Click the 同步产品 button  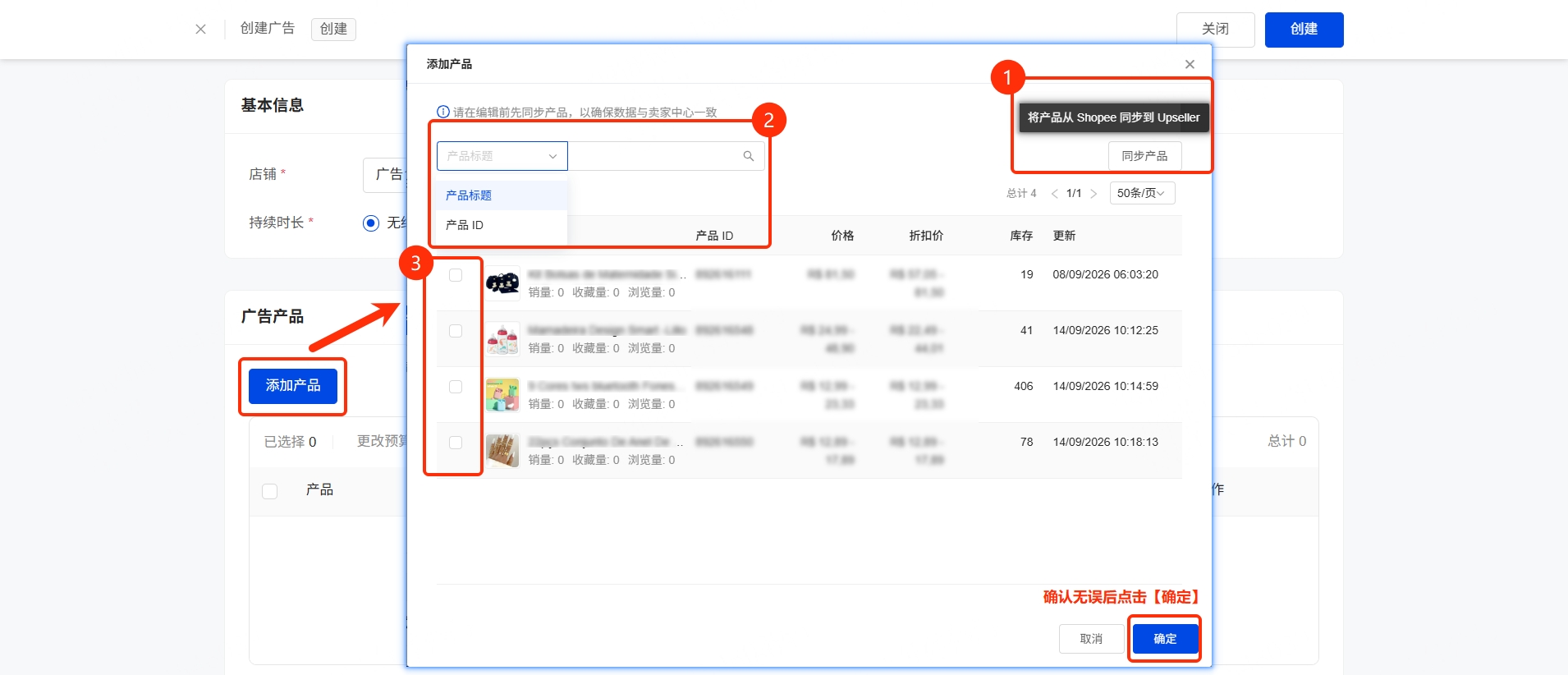(x=1144, y=156)
